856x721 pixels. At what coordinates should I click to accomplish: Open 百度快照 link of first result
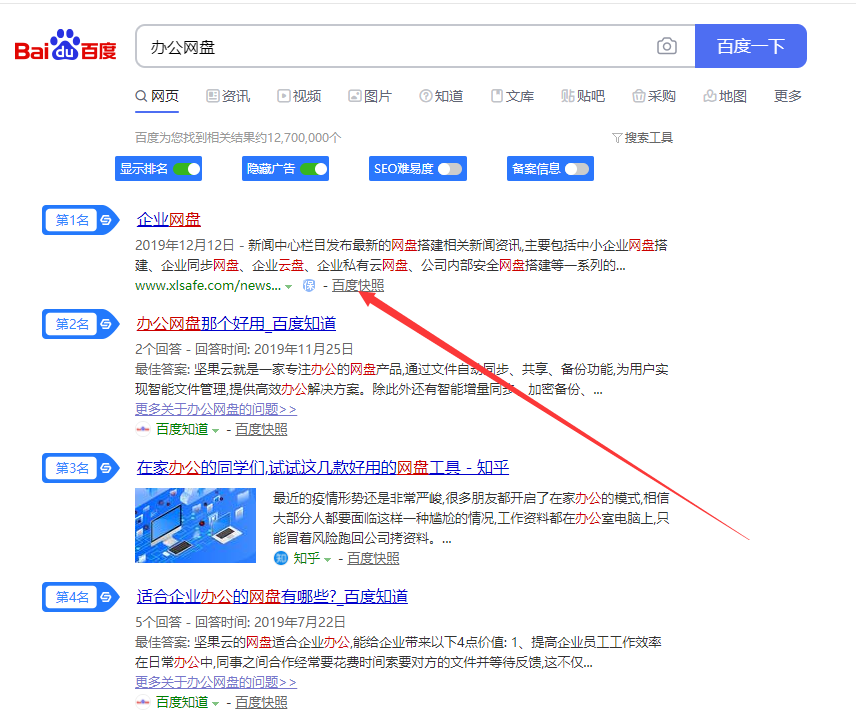(x=358, y=285)
